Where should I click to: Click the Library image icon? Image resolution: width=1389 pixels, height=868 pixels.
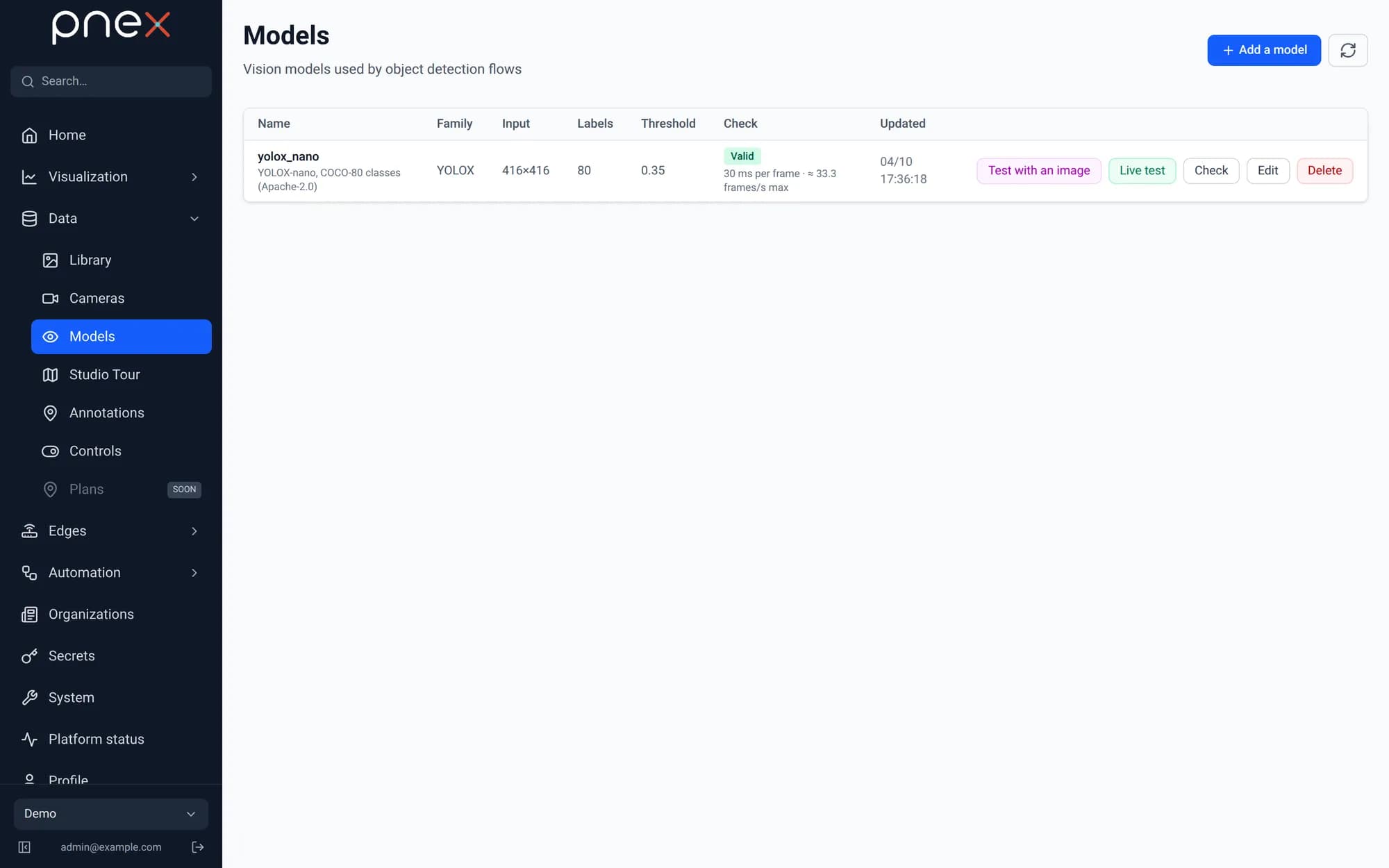point(50,260)
